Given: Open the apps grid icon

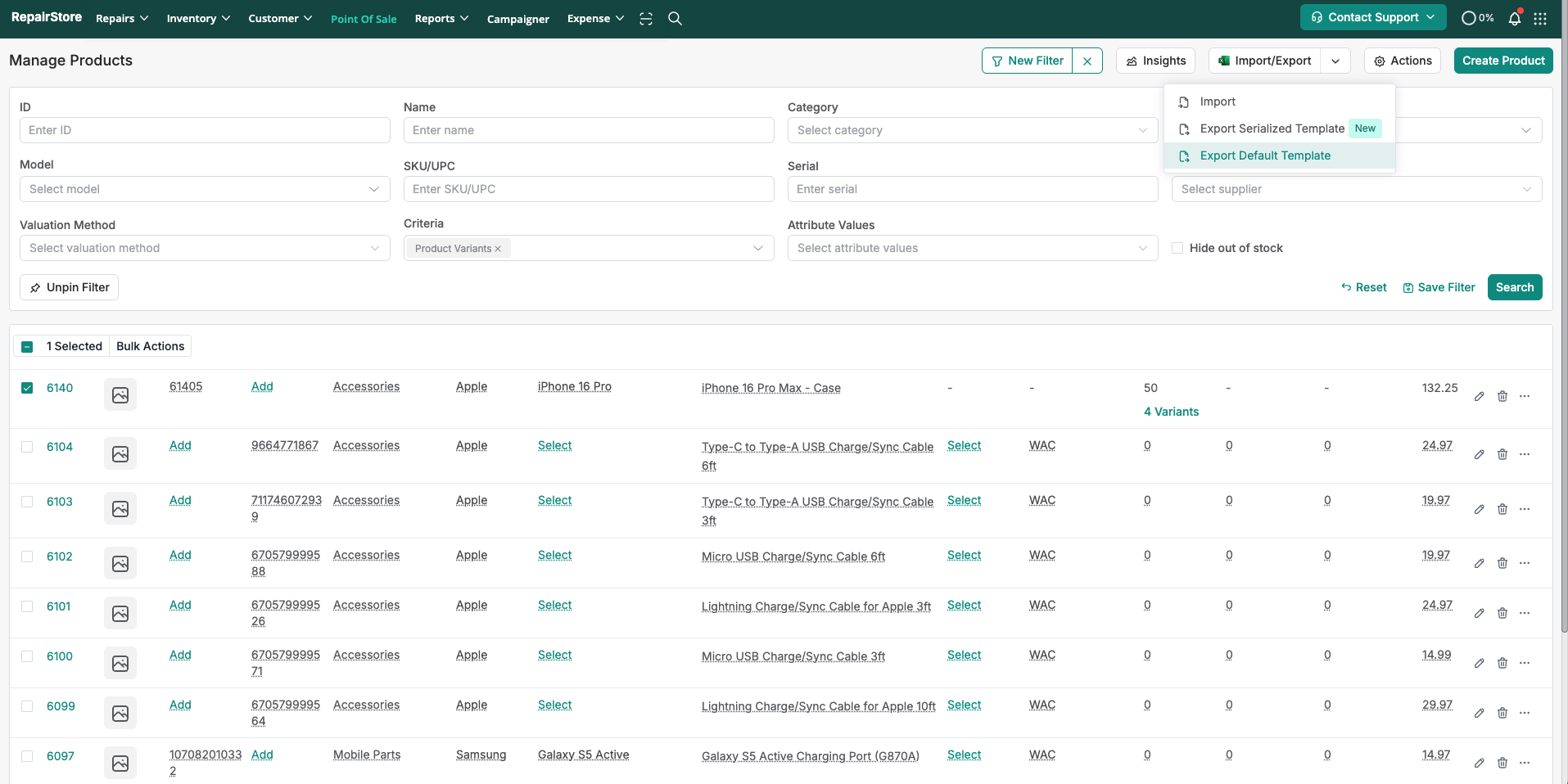Looking at the screenshot, I should (1540, 19).
